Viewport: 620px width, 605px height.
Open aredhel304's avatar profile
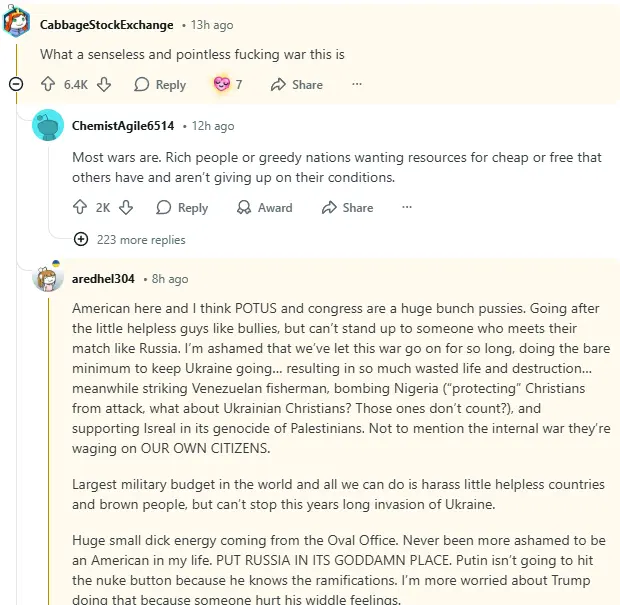[x=48, y=278]
